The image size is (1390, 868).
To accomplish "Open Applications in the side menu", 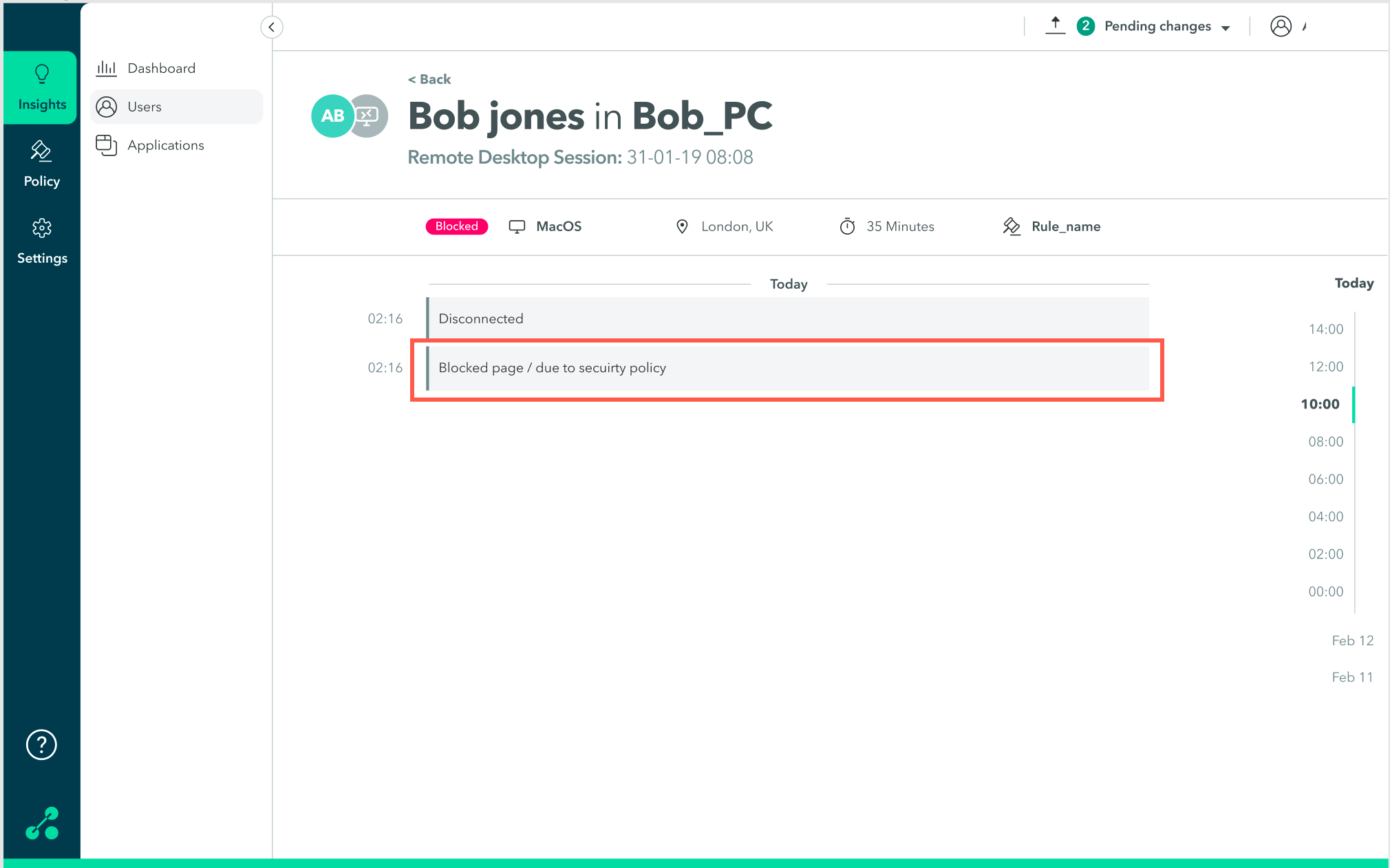I will pyautogui.click(x=165, y=145).
